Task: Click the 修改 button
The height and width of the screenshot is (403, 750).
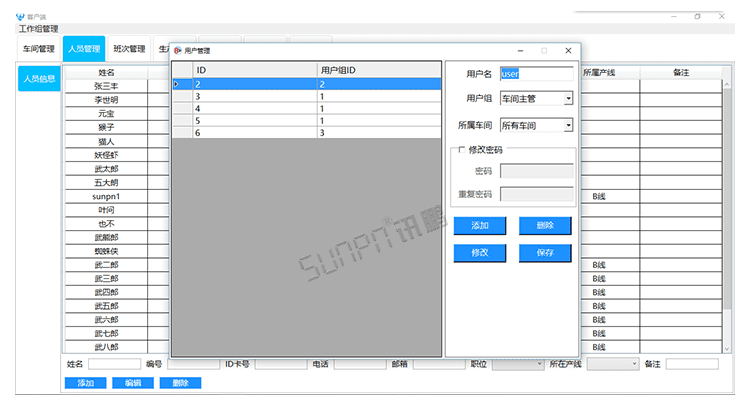Action: pyautogui.click(x=479, y=253)
